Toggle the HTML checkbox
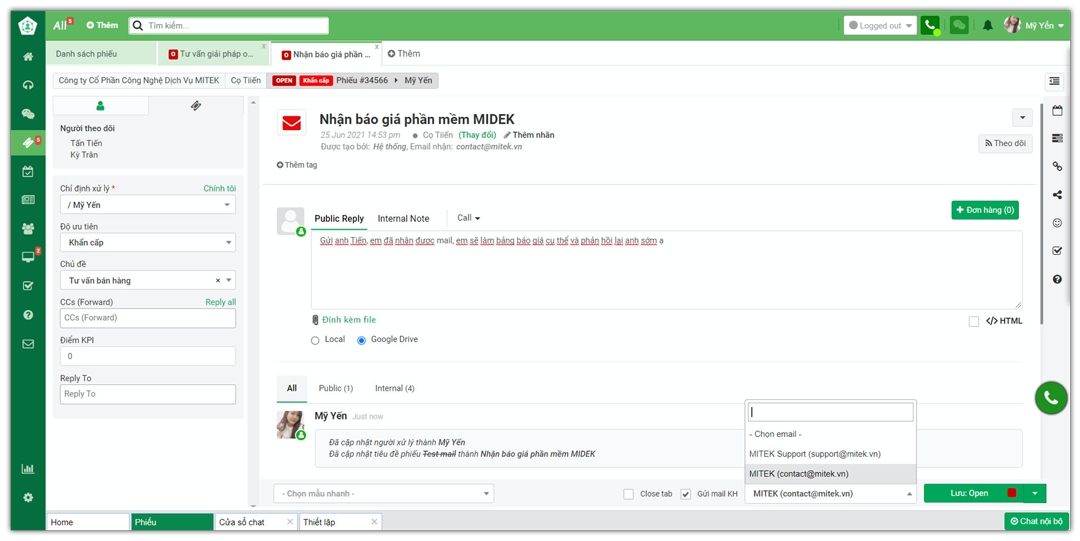This screenshot has width=1080, height=541. coord(973,321)
